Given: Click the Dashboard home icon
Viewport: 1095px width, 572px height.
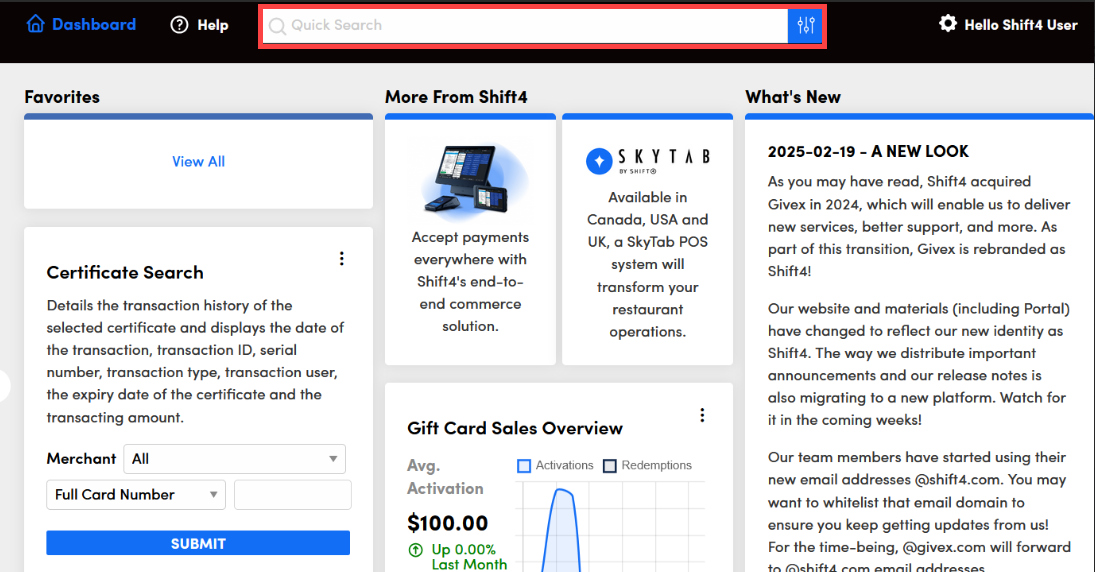Looking at the screenshot, I should 36,24.
